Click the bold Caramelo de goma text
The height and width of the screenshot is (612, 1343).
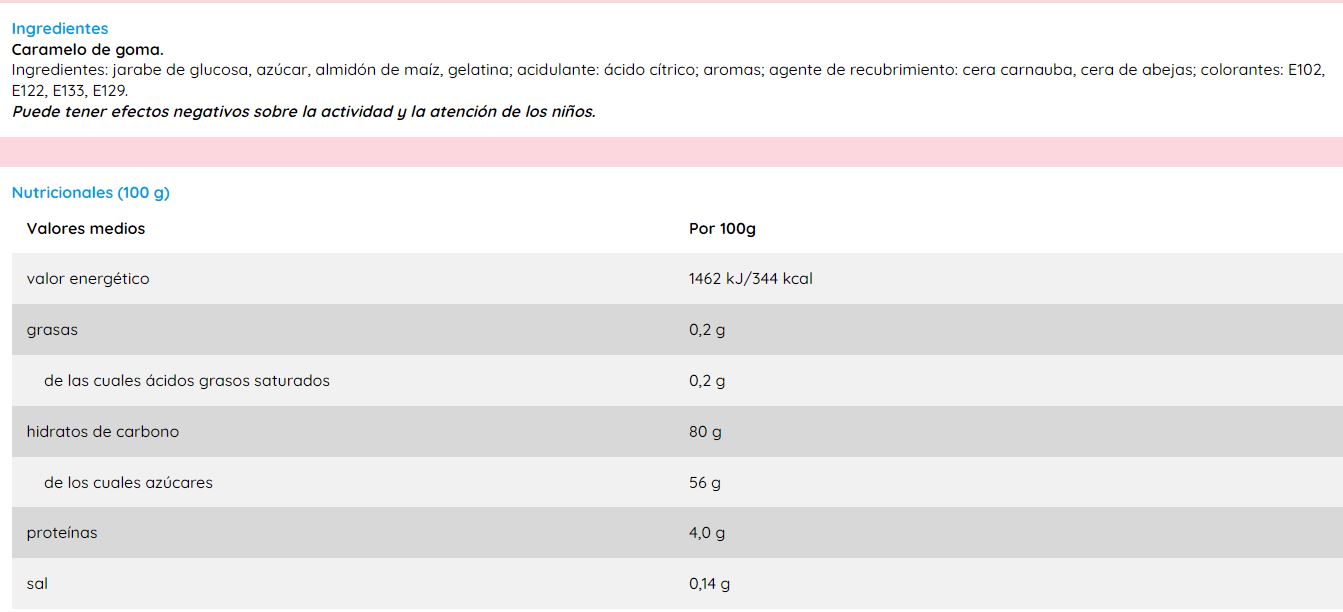[87, 49]
